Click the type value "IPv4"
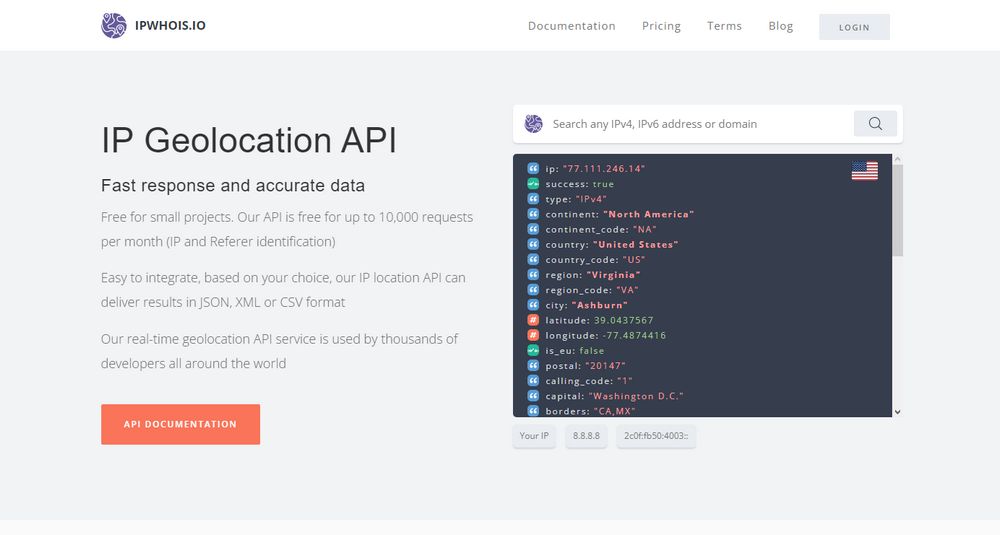 tap(591, 199)
